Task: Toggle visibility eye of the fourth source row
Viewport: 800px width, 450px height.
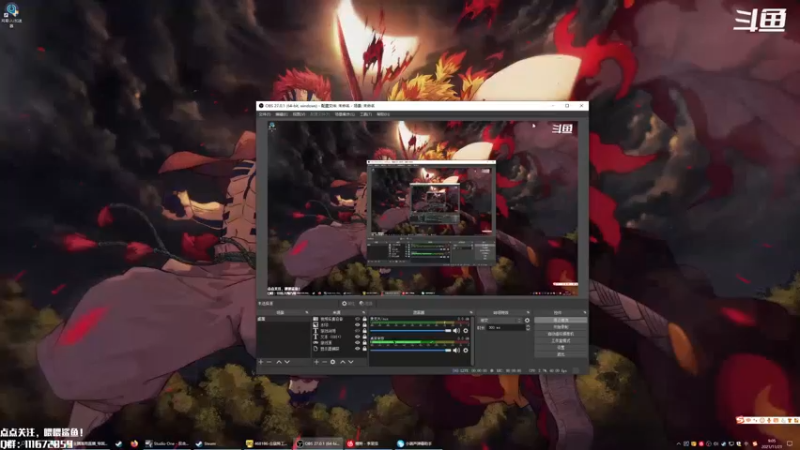Action: 357,337
